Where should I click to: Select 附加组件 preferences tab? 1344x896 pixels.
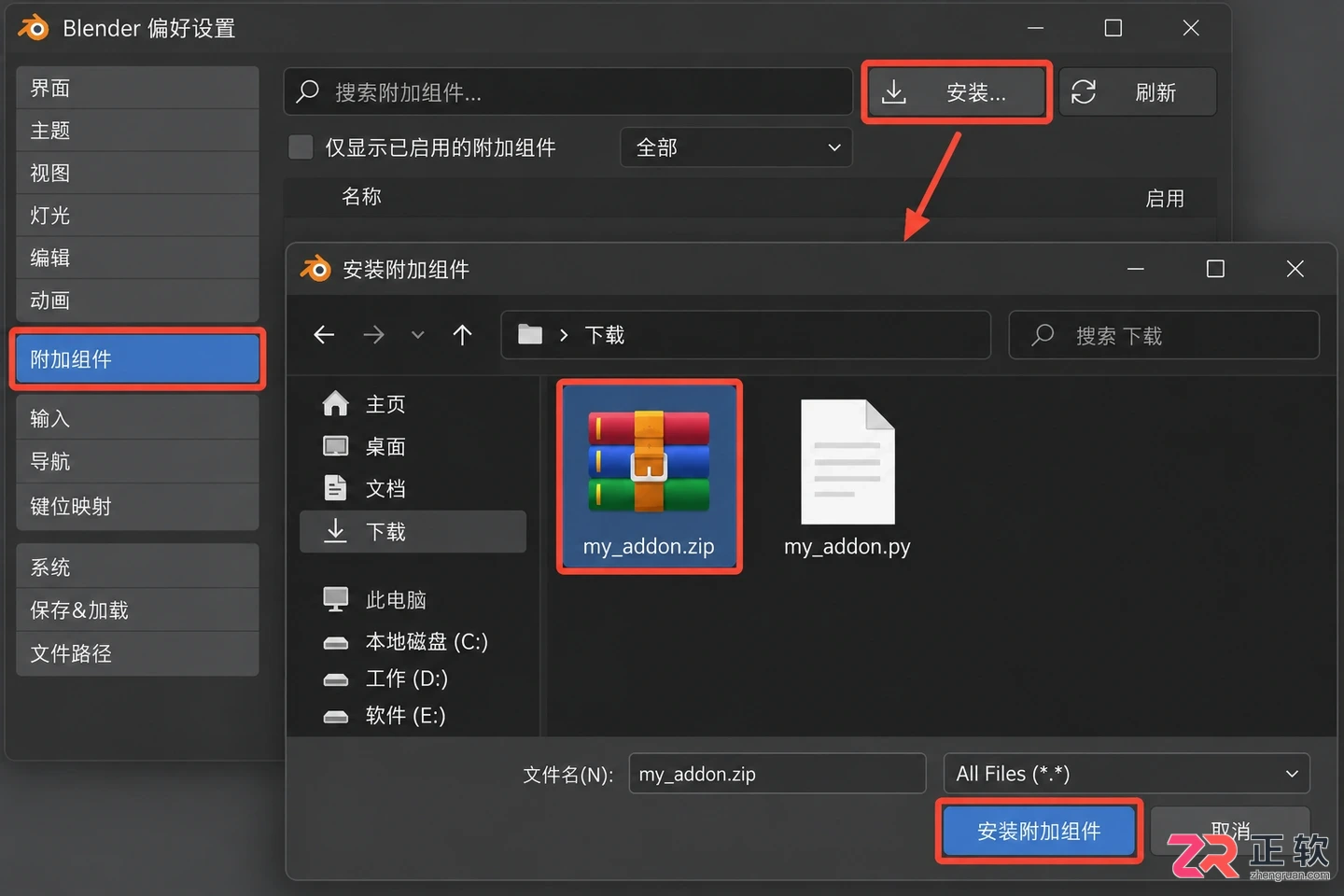click(137, 358)
